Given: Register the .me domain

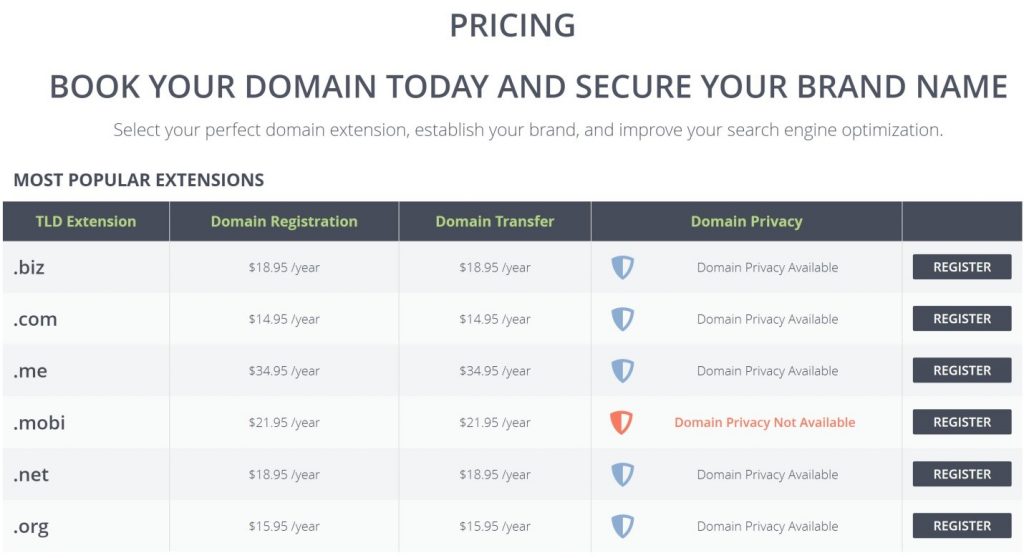Looking at the screenshot, I should click(962, 370).
